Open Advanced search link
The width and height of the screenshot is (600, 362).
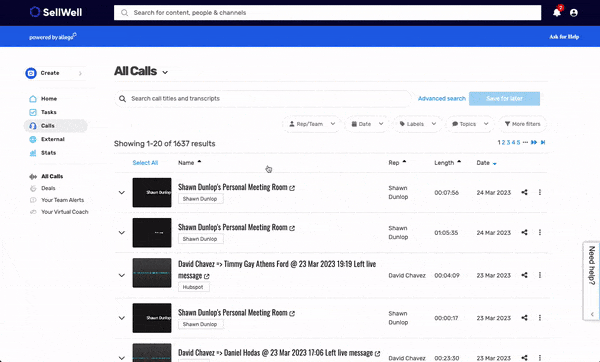(x=442, y=99)
